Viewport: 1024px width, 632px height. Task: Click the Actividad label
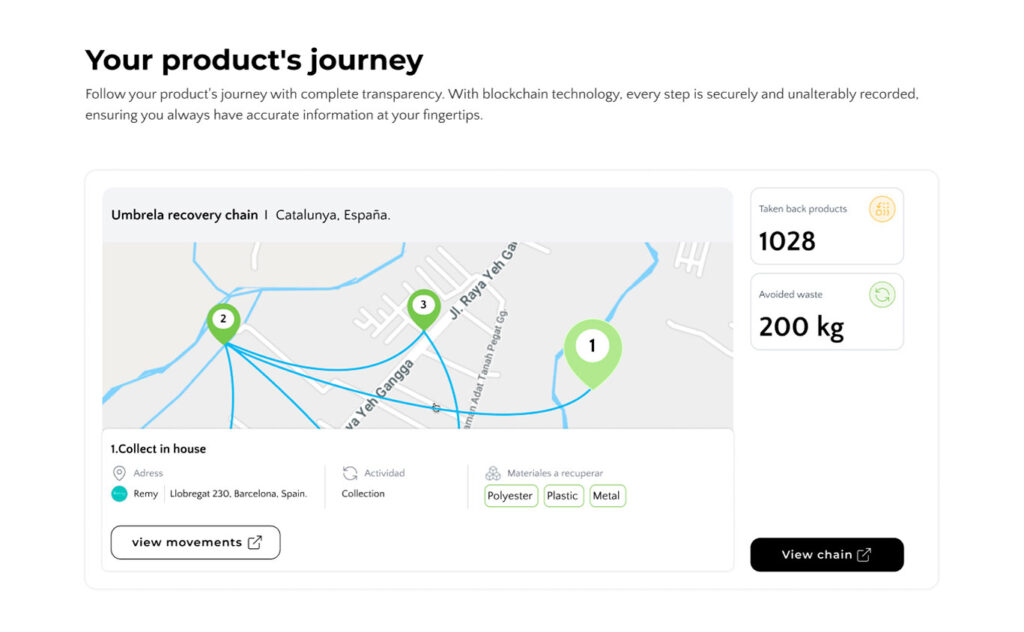(x=385, y=473)
